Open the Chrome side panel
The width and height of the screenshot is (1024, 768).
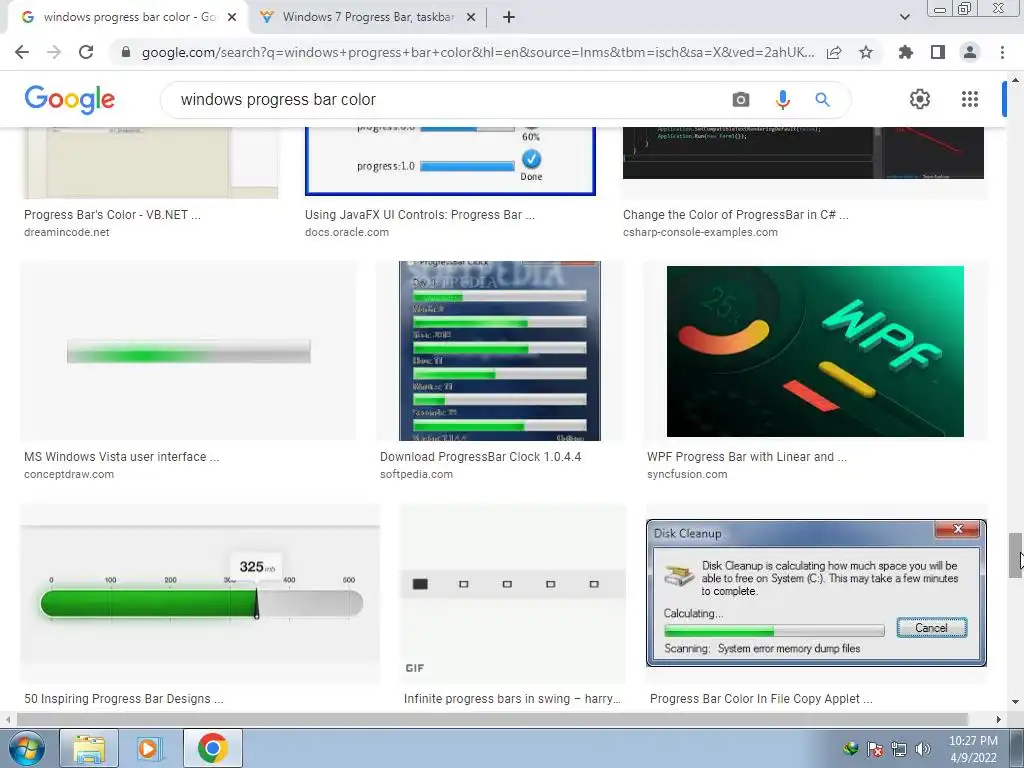pos(938,52)
